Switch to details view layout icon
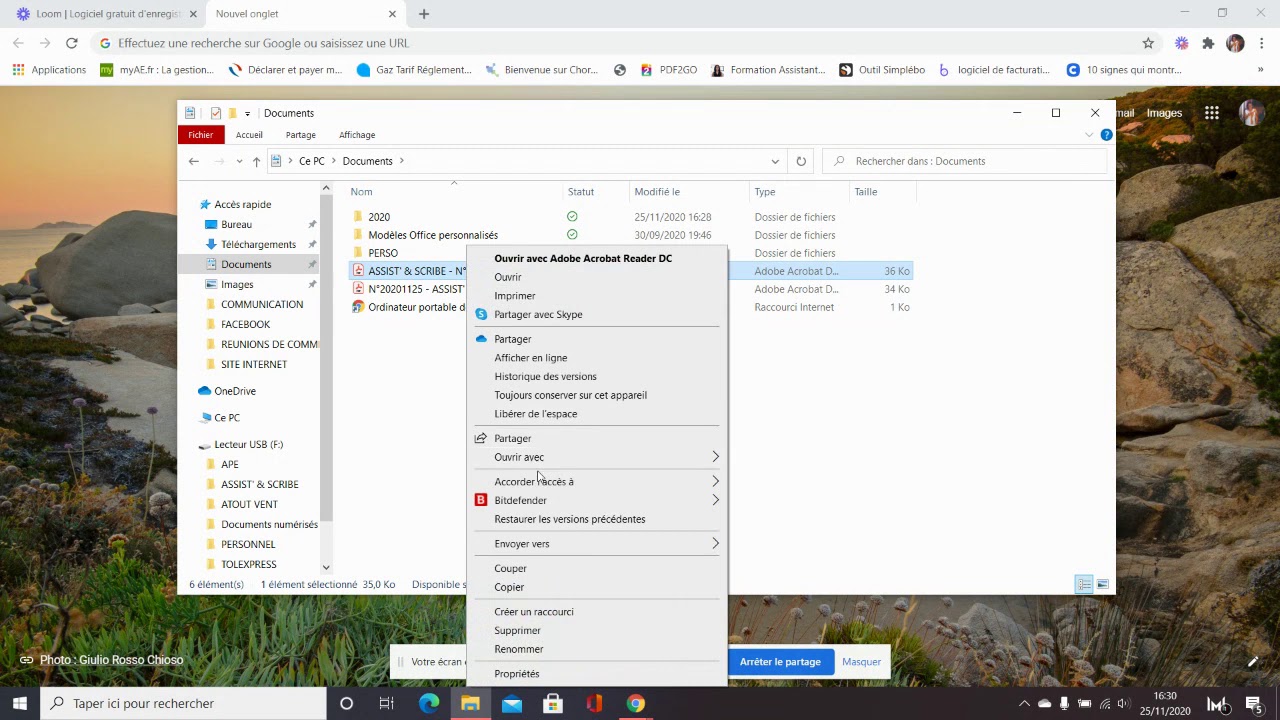Viewport: 1280px width, 720px height. pos(1084,584)
